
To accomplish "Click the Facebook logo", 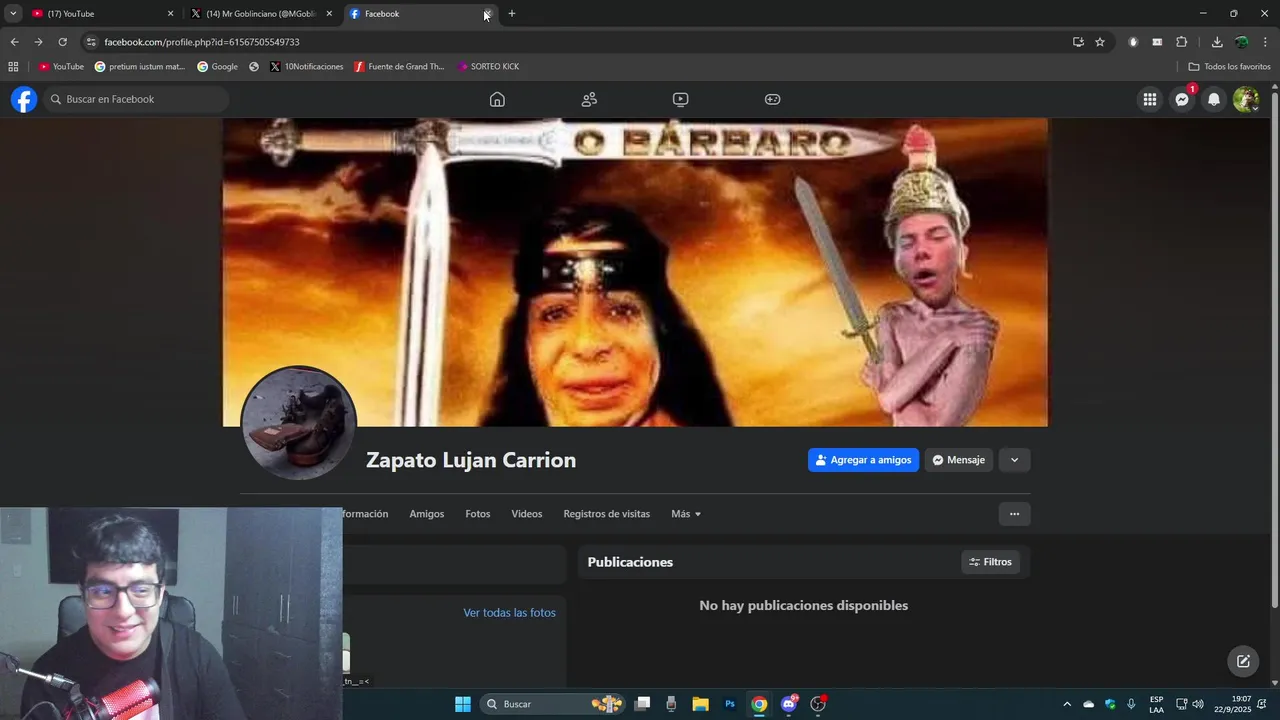I will point(24,99).
